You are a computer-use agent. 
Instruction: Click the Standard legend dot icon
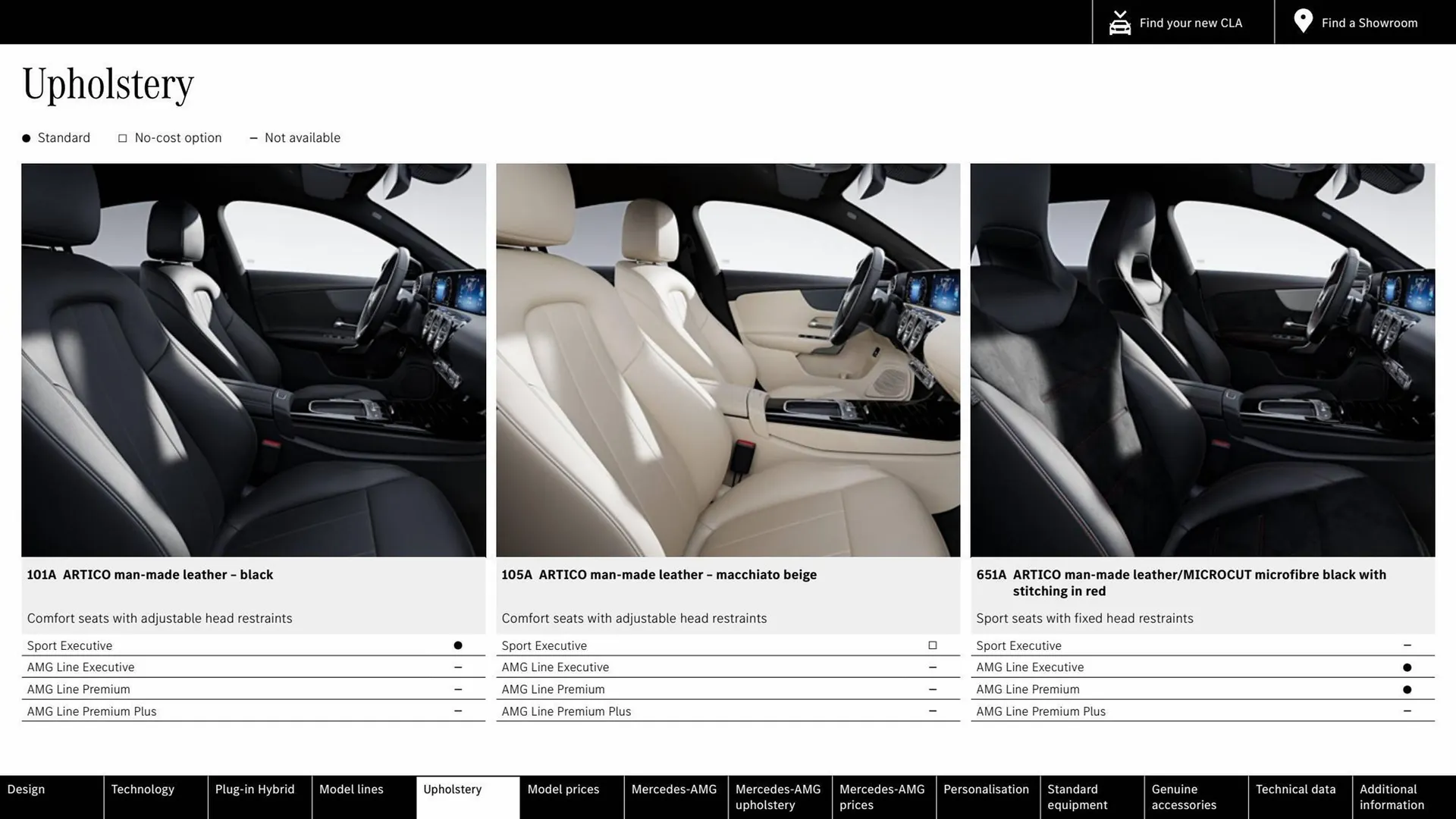click(26, 137)
